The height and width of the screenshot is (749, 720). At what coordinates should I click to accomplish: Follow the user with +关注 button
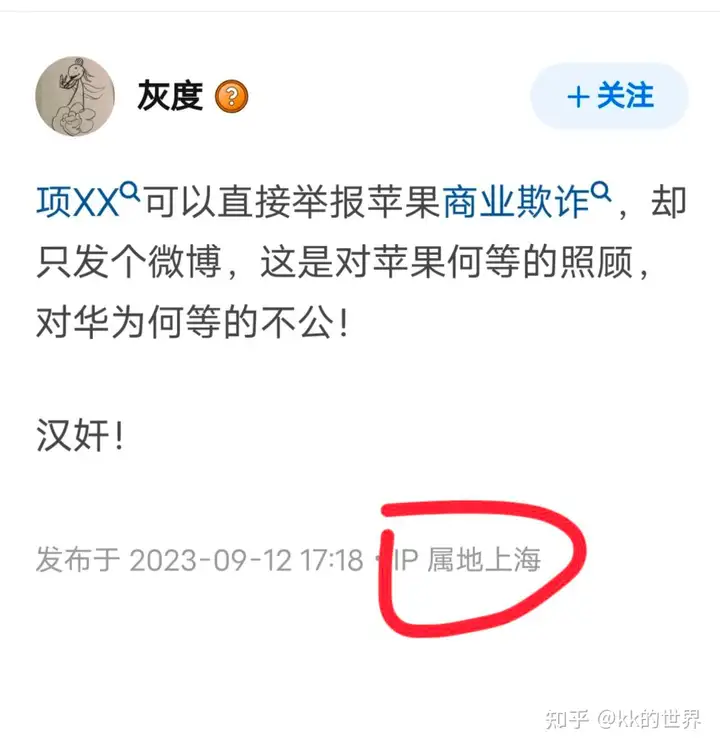tap(610, 96)
